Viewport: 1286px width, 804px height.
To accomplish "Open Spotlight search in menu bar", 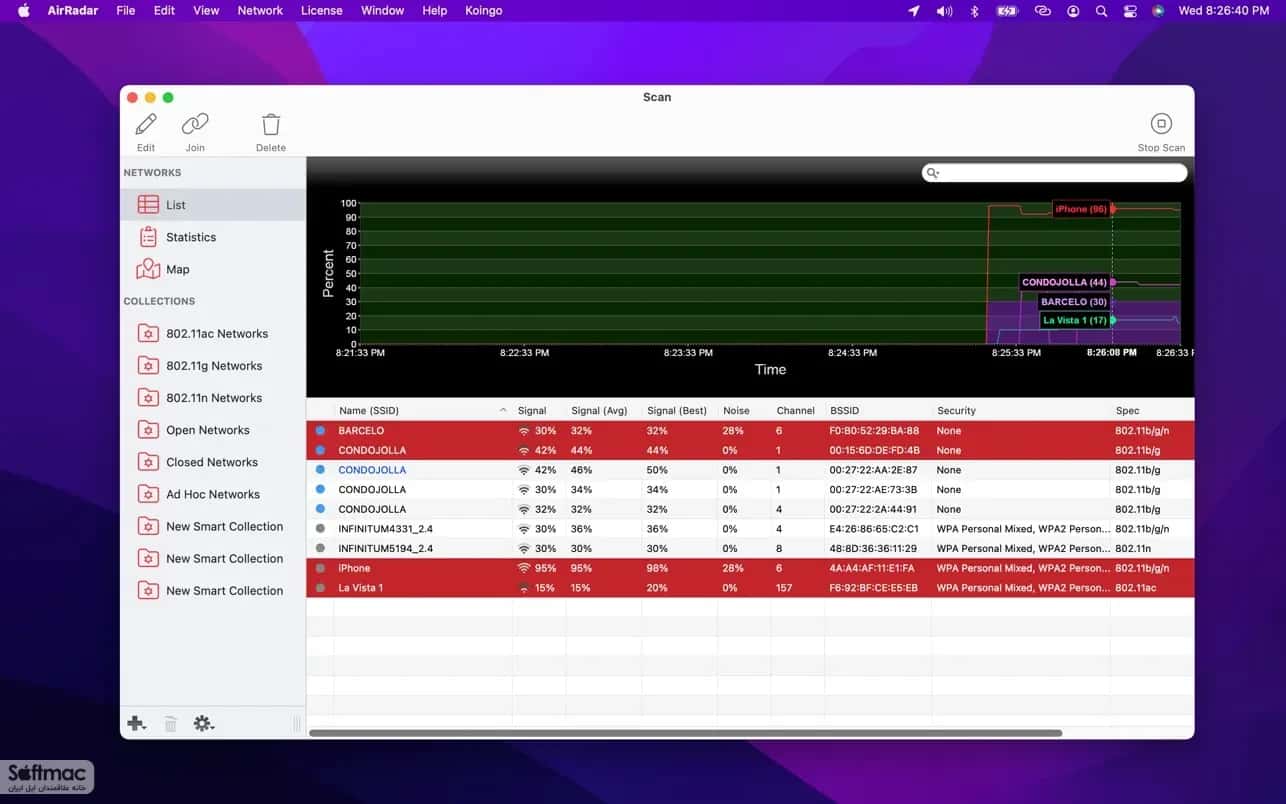I will (x=1101, y=11).
